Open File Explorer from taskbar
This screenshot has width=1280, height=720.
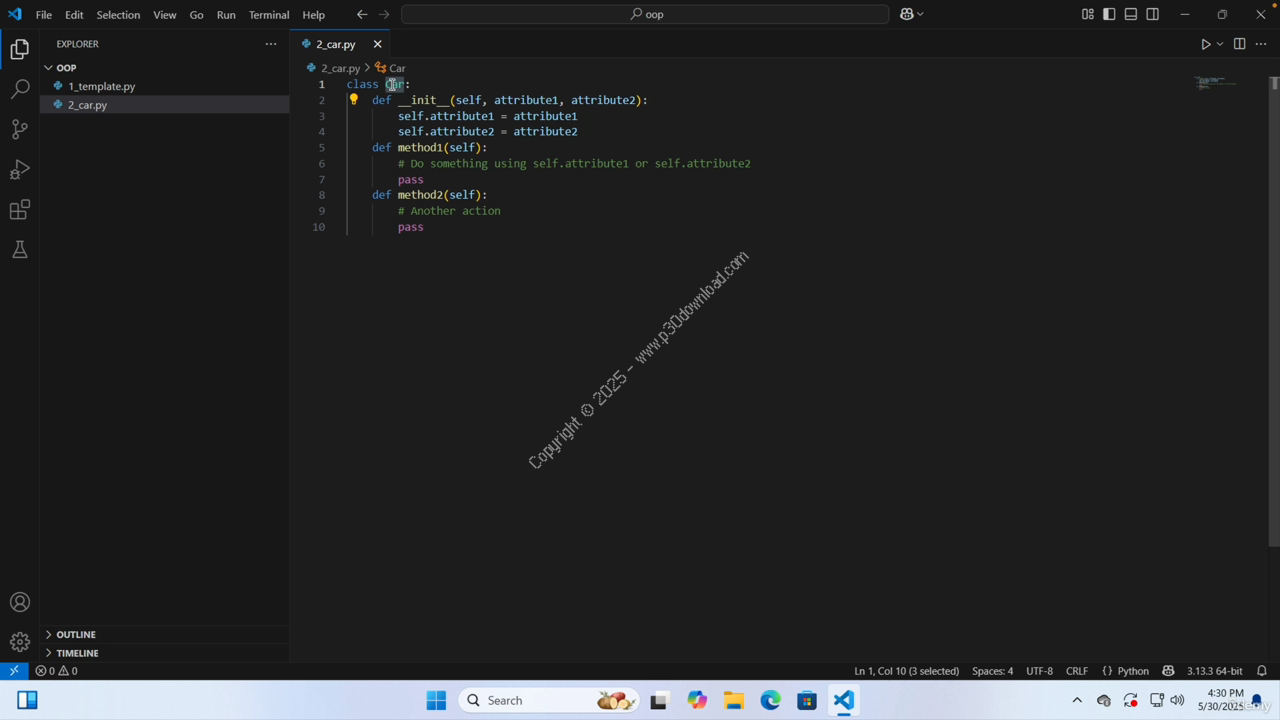[733, 700]
